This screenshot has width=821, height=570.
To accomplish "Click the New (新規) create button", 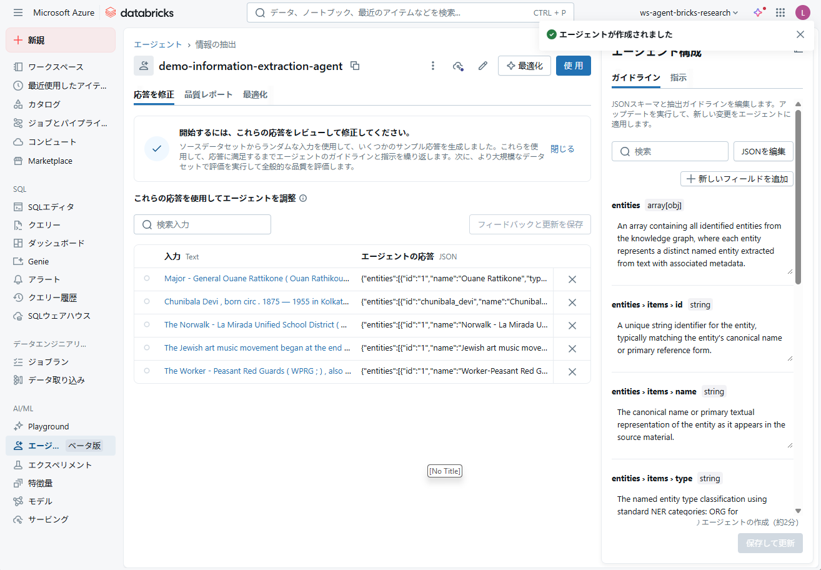I will (61, 40).
